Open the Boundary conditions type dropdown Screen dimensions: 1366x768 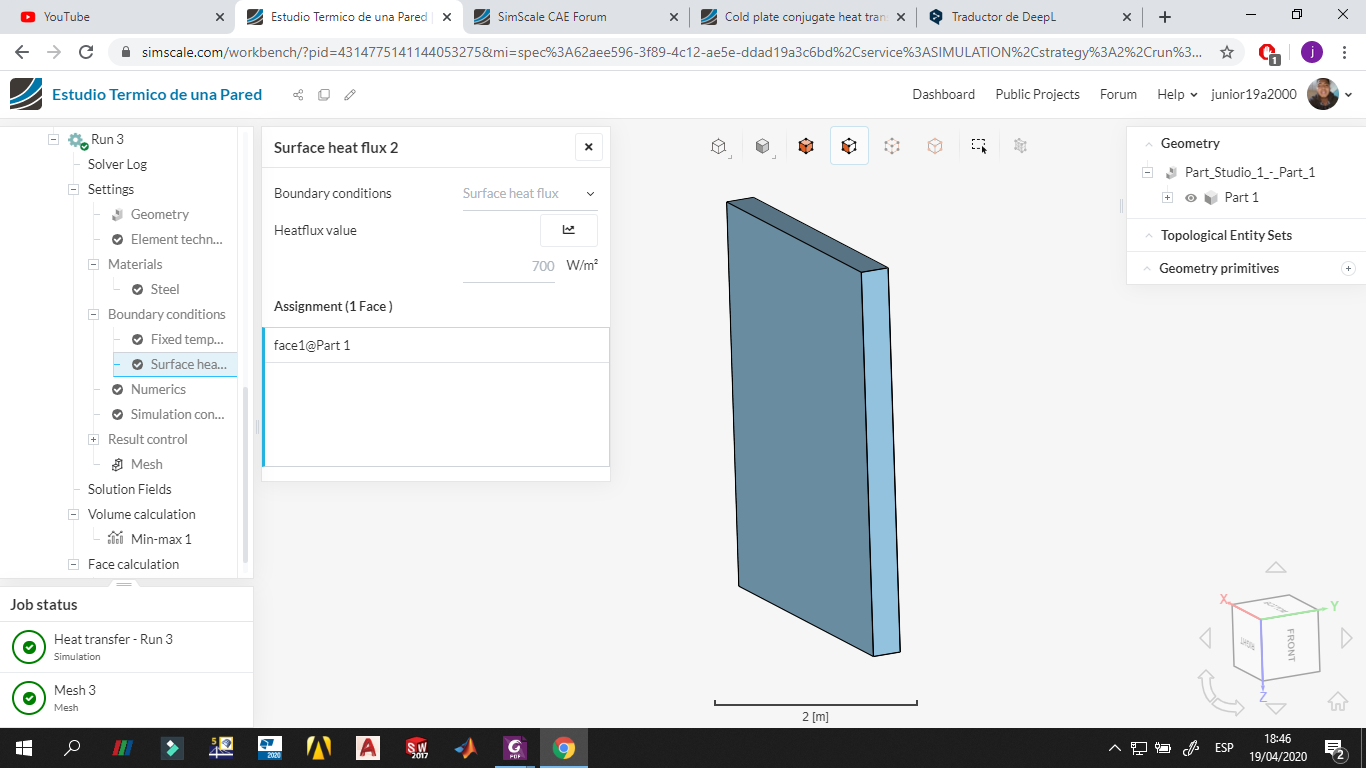(x=530, y=193)
